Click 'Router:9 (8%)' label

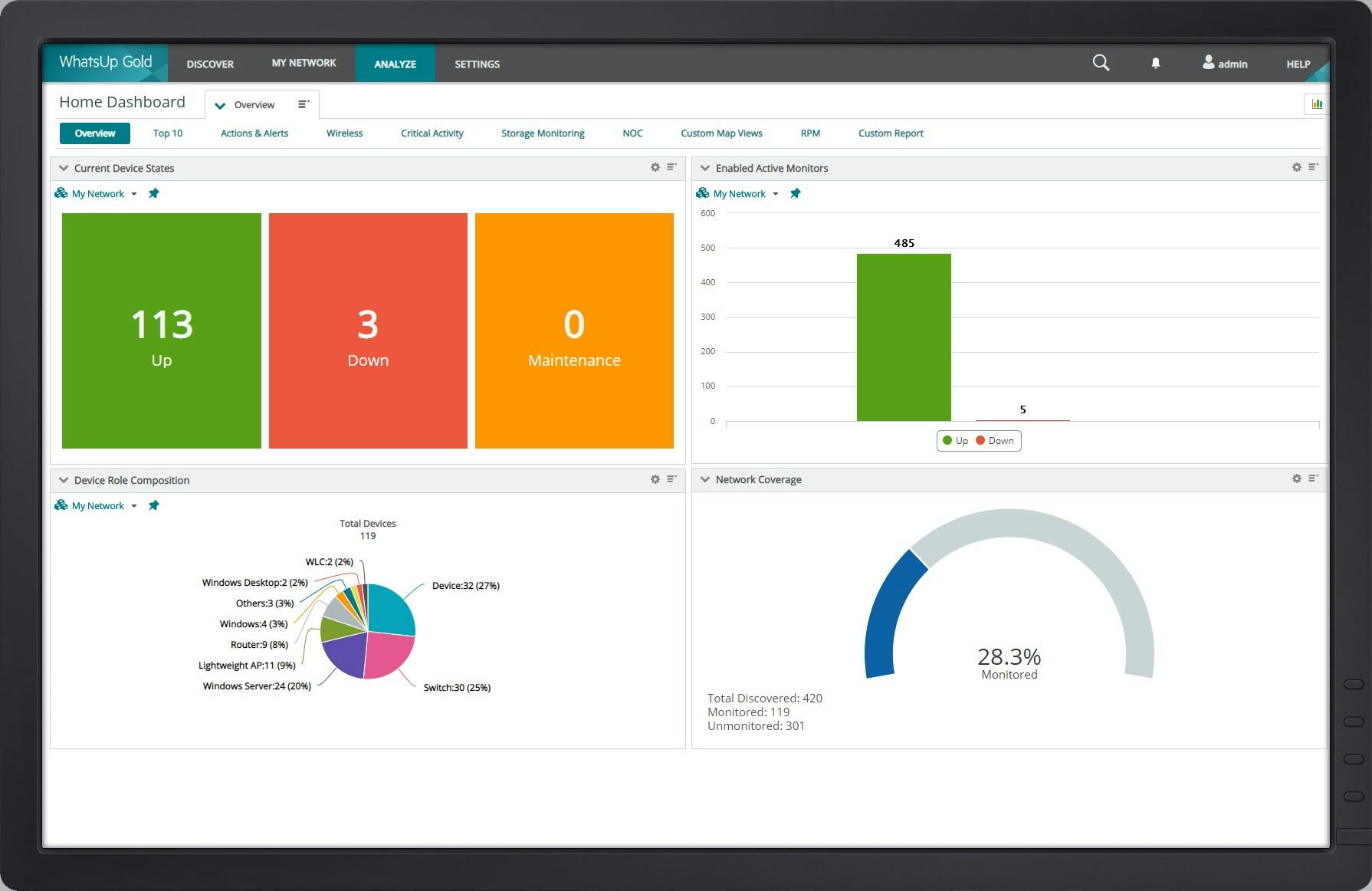coord(259,645)
